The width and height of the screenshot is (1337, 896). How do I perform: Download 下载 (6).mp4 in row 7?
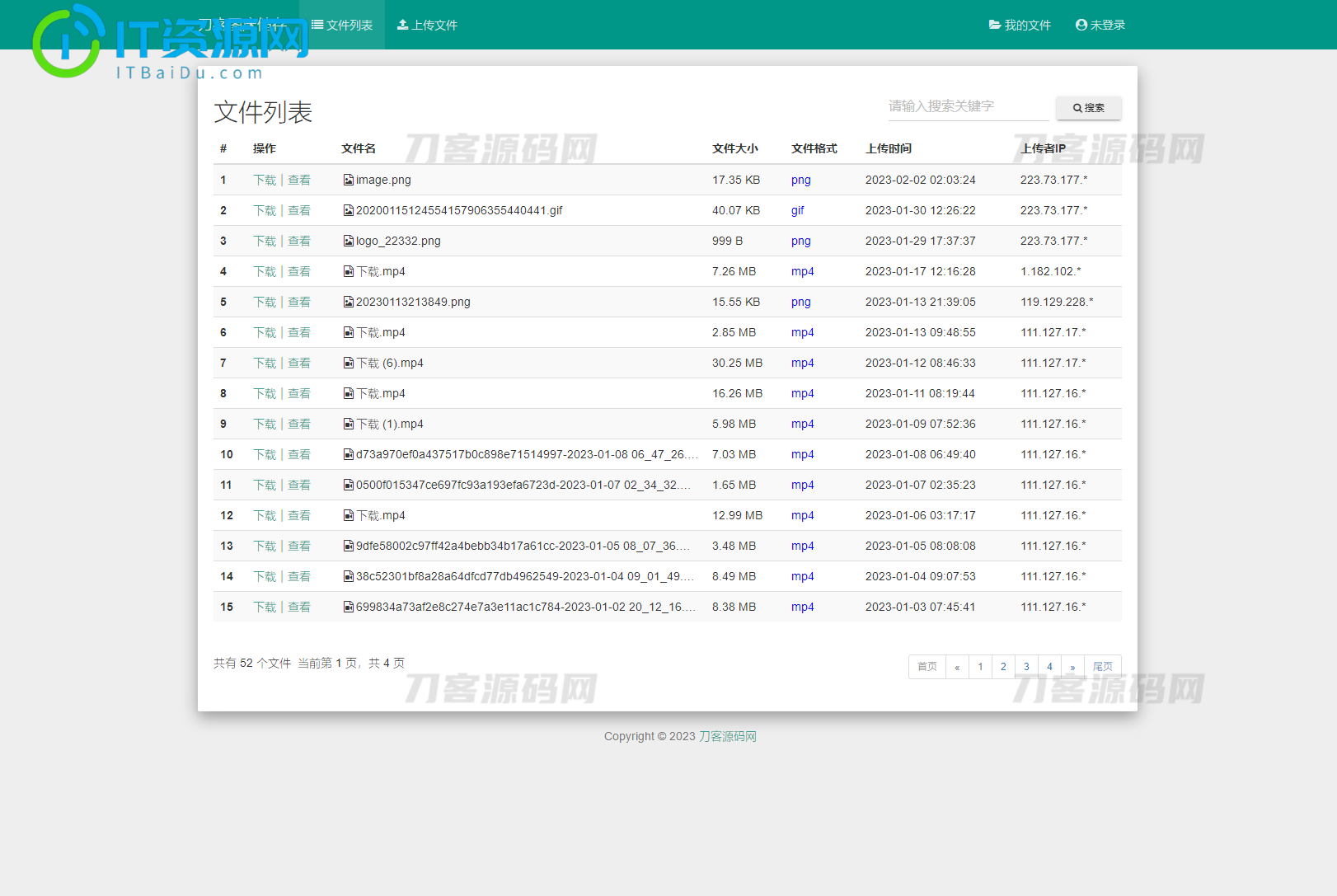[x=265, y=363]
